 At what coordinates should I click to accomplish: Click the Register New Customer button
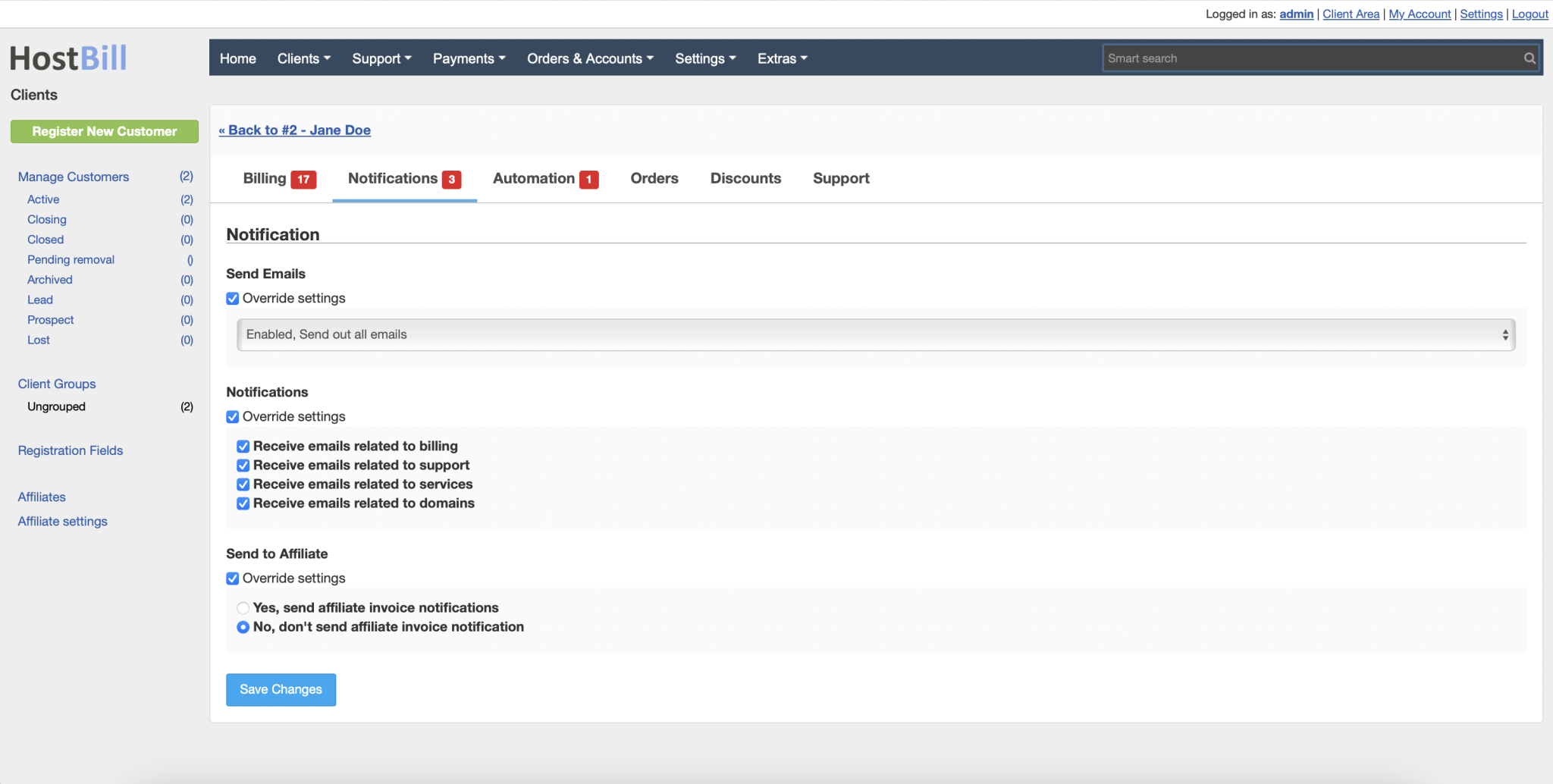104,130
